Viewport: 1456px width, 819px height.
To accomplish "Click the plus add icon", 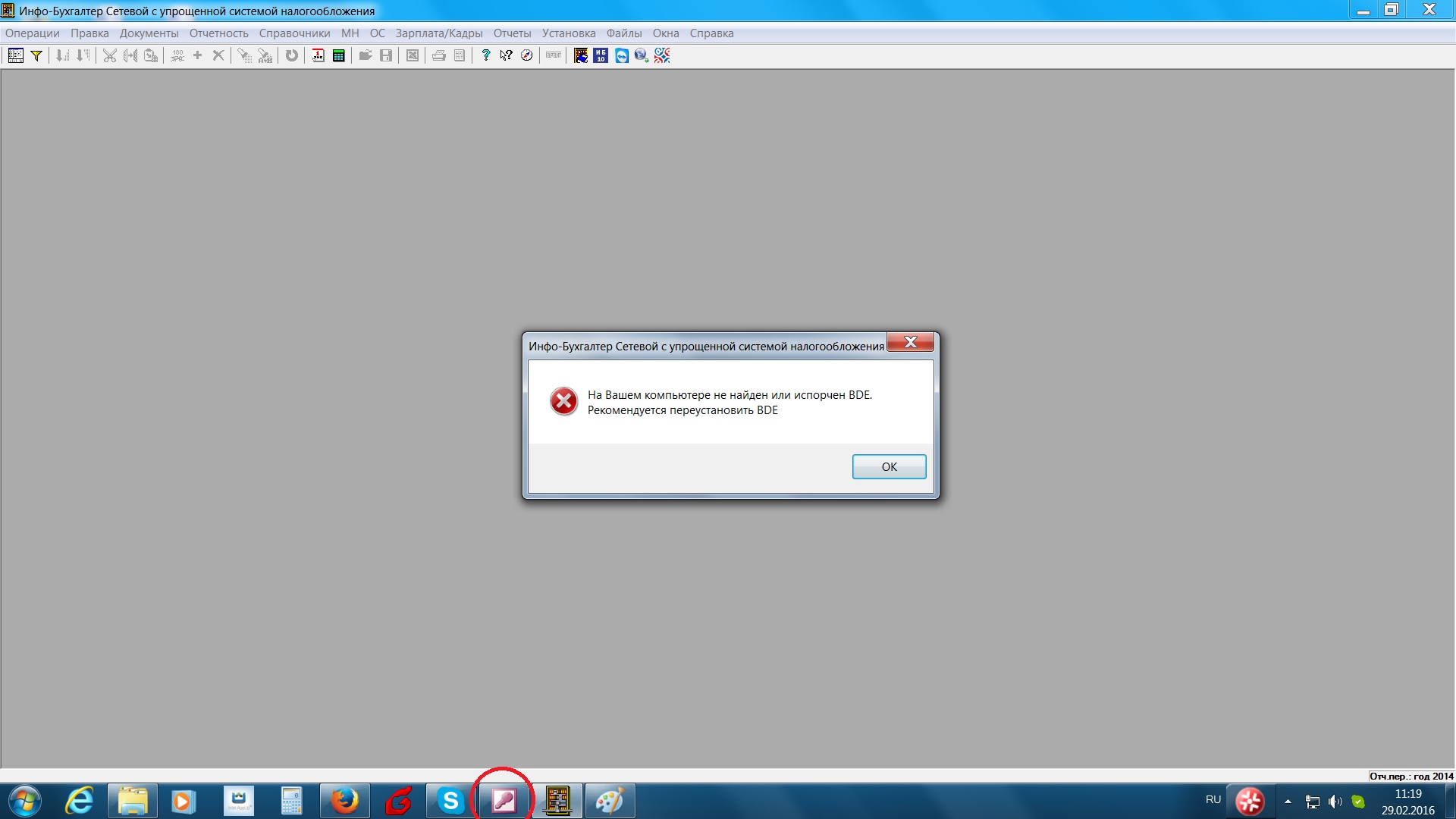I will click(x=197, y=55).
